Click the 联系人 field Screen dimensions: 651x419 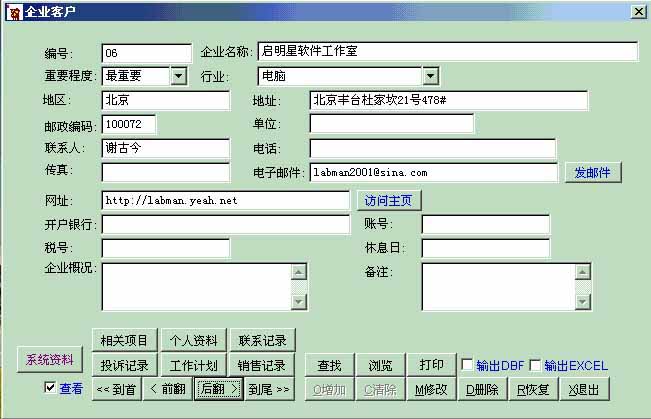click(166, 148)
